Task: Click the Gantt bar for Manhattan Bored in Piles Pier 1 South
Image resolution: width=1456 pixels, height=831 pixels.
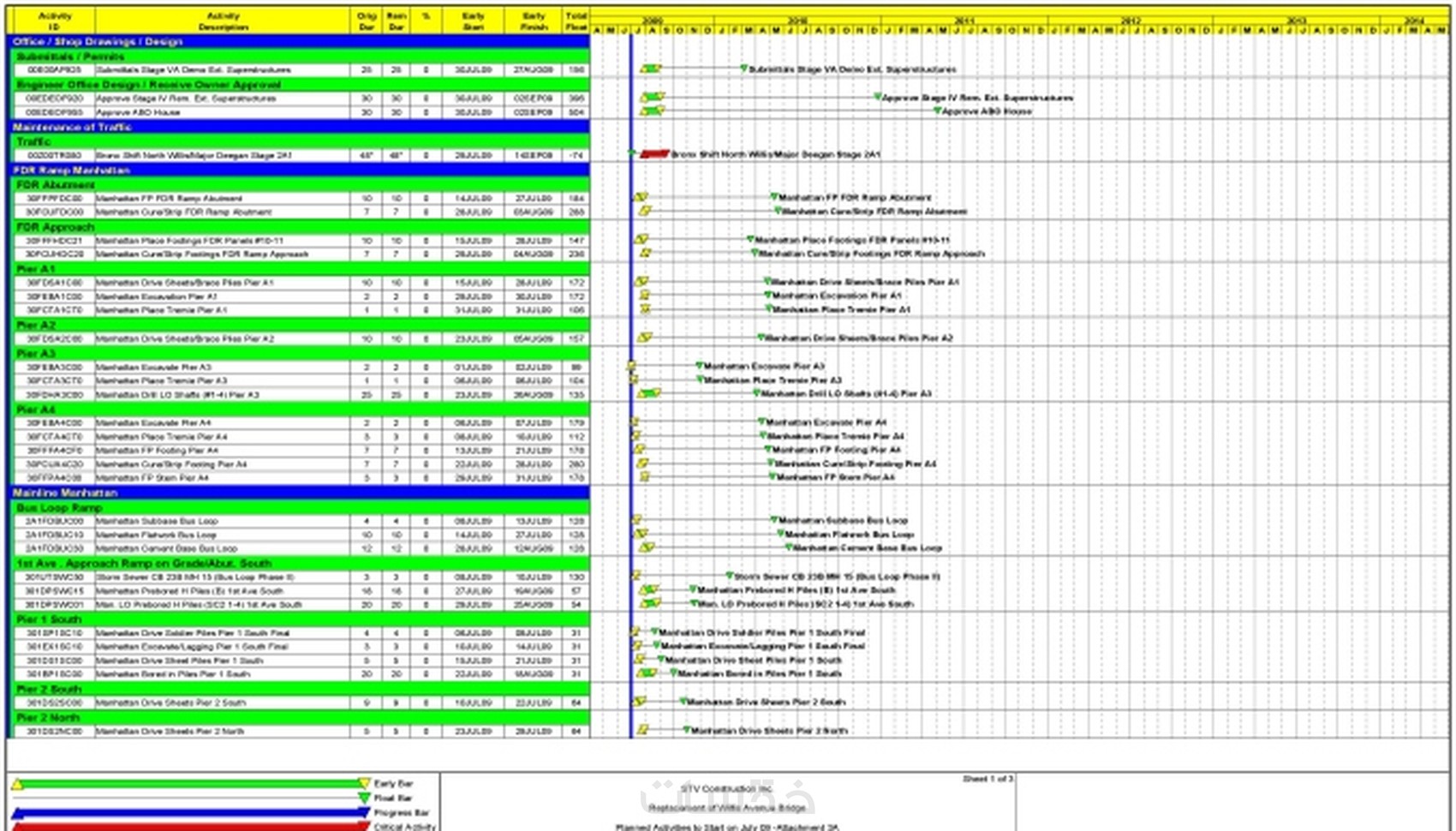Action: pos(647,673)
